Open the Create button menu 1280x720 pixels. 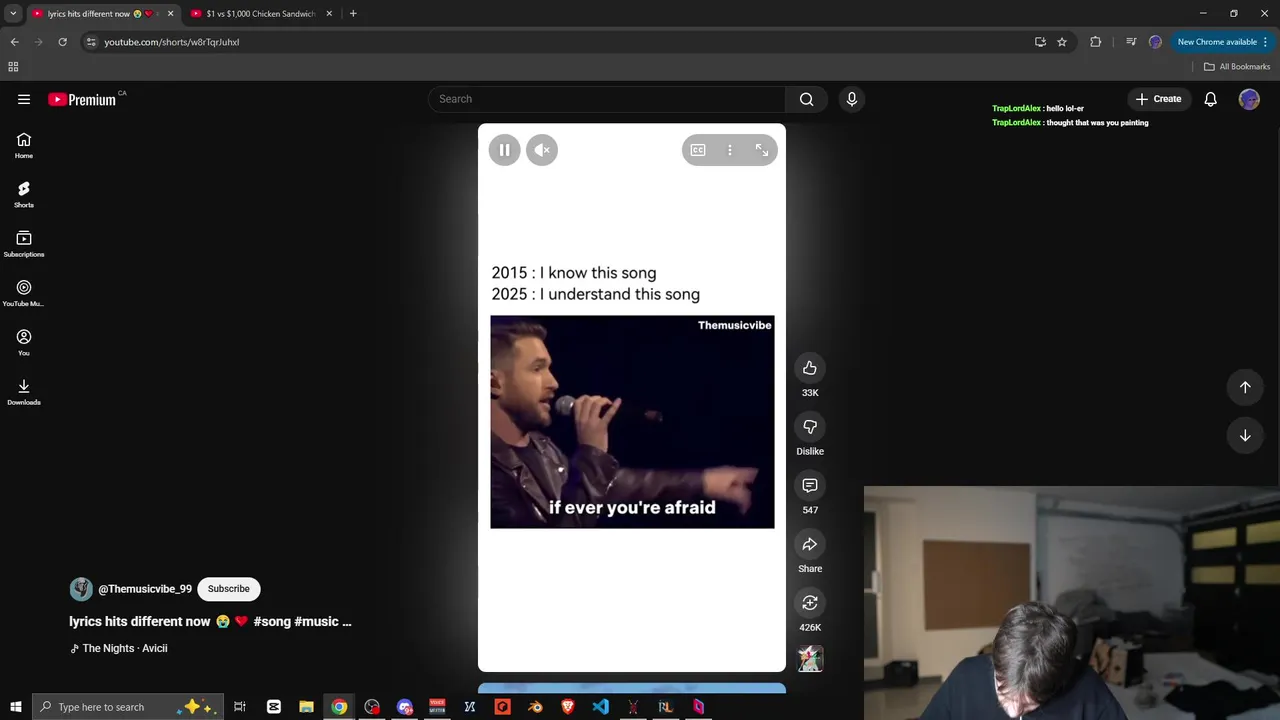1159,99
